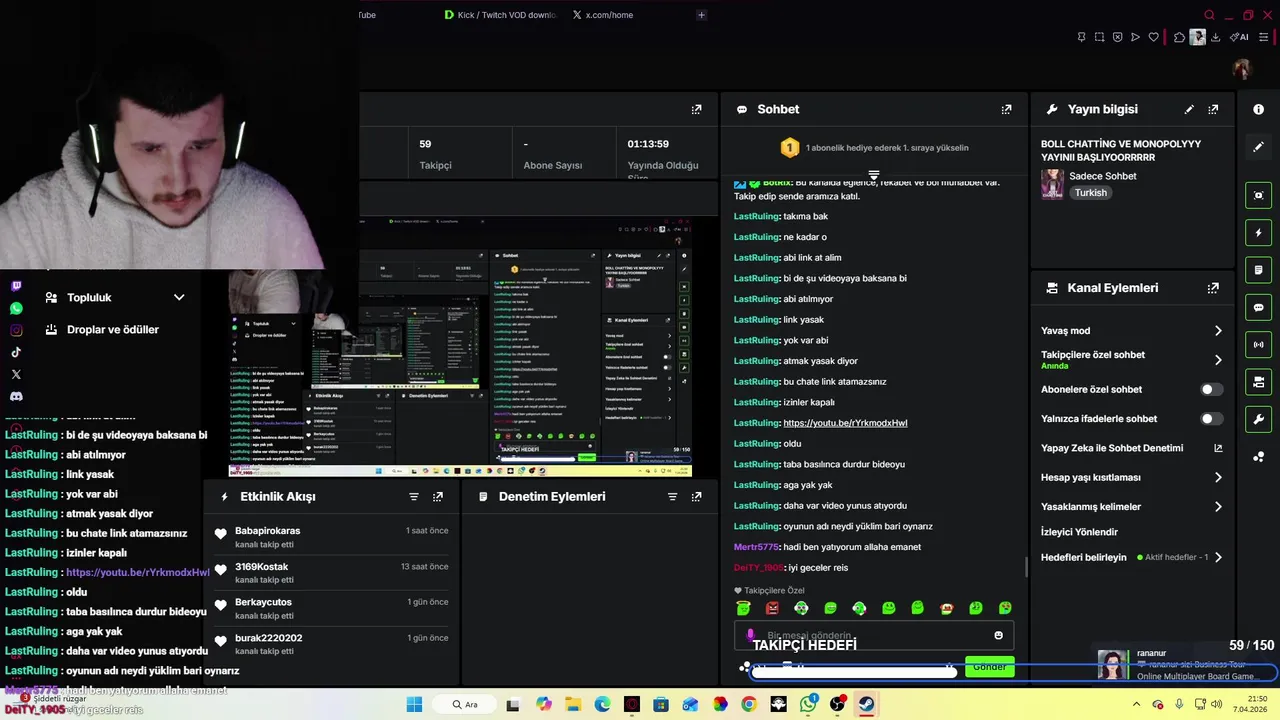Click the pencil edit icon in right sidebar
The height and width of the screenshot is (720, 1280).
[1258, 146]
